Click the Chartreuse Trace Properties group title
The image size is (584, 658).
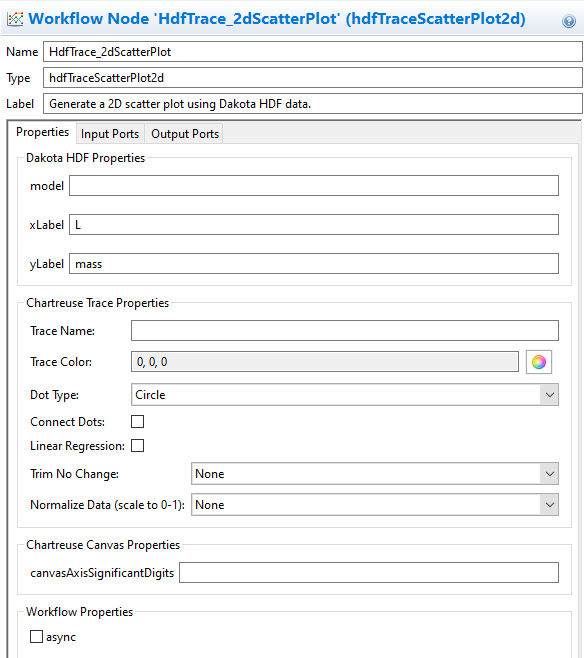(x=97, y=303)
